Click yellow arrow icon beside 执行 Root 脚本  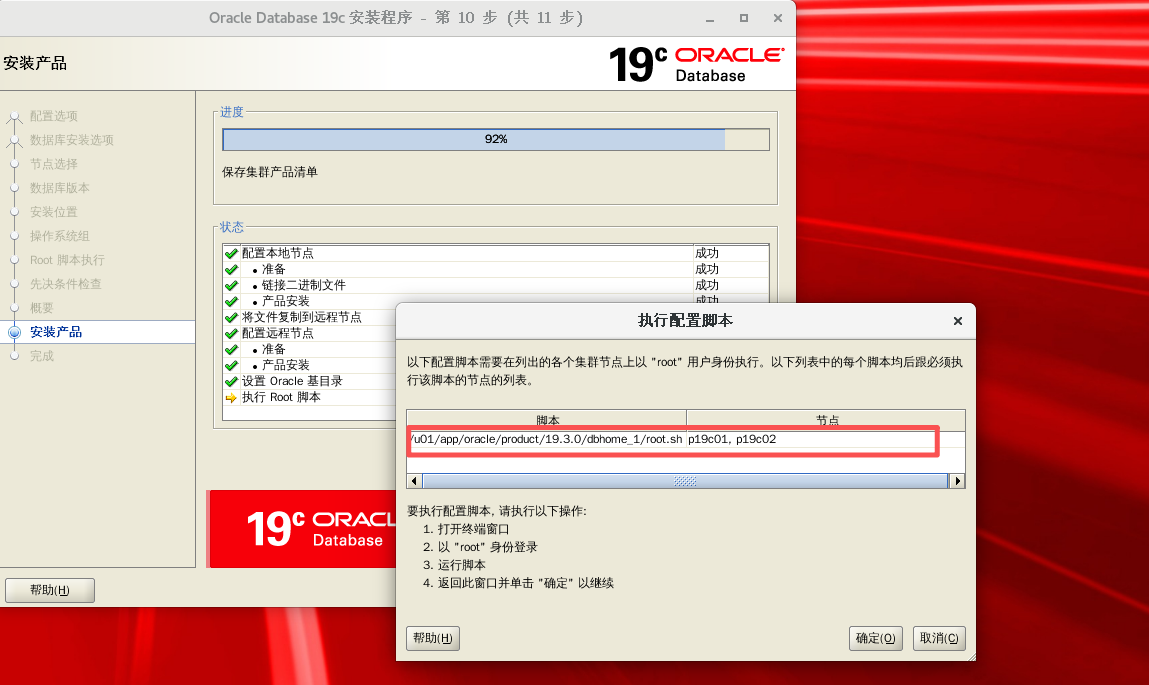tap(232, 398)
